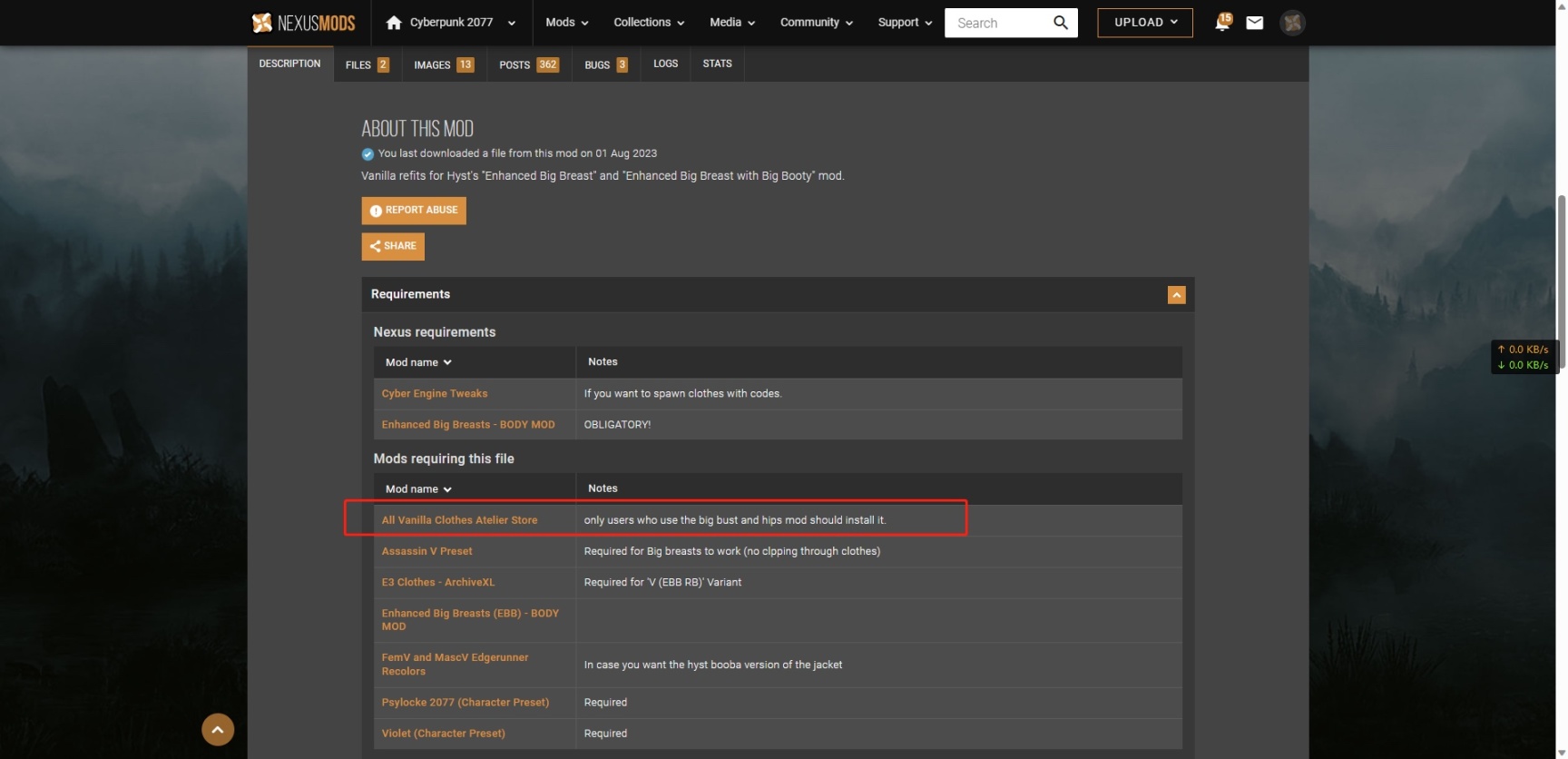Select the 'OBLIGATORY!' note text
Screen dimensions: 1568x759
(617, 424)
